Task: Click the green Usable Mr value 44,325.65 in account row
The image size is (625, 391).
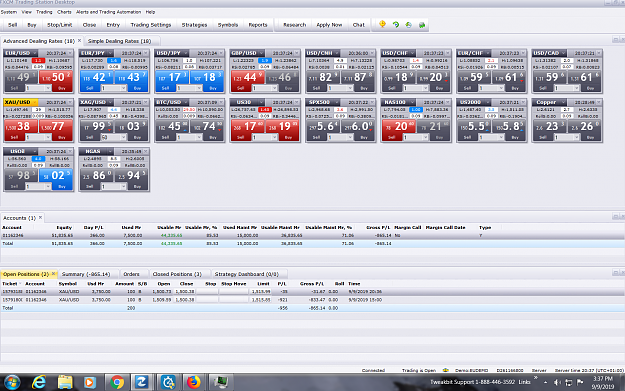Action: 171,235
